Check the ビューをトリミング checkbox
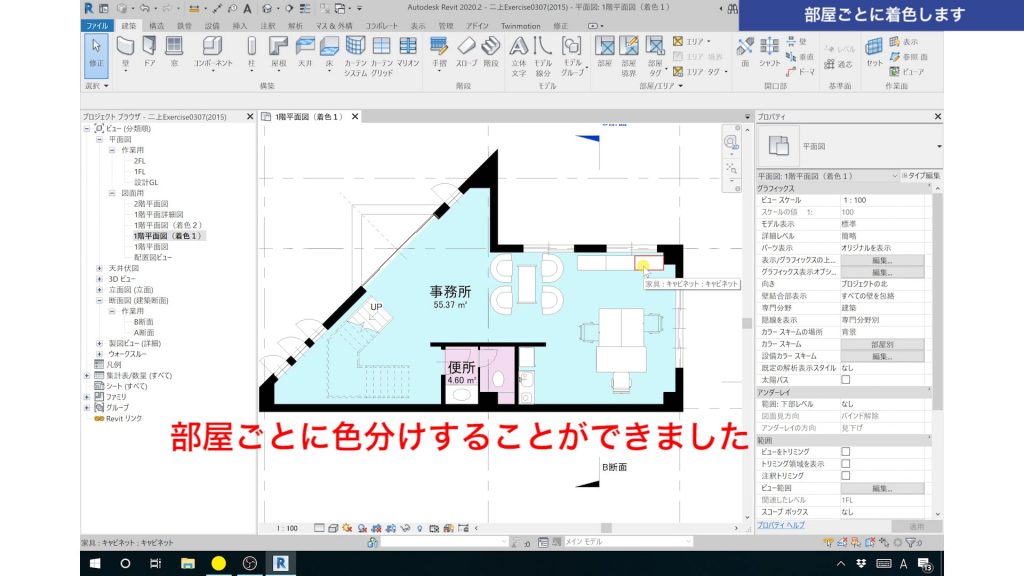 845,450
